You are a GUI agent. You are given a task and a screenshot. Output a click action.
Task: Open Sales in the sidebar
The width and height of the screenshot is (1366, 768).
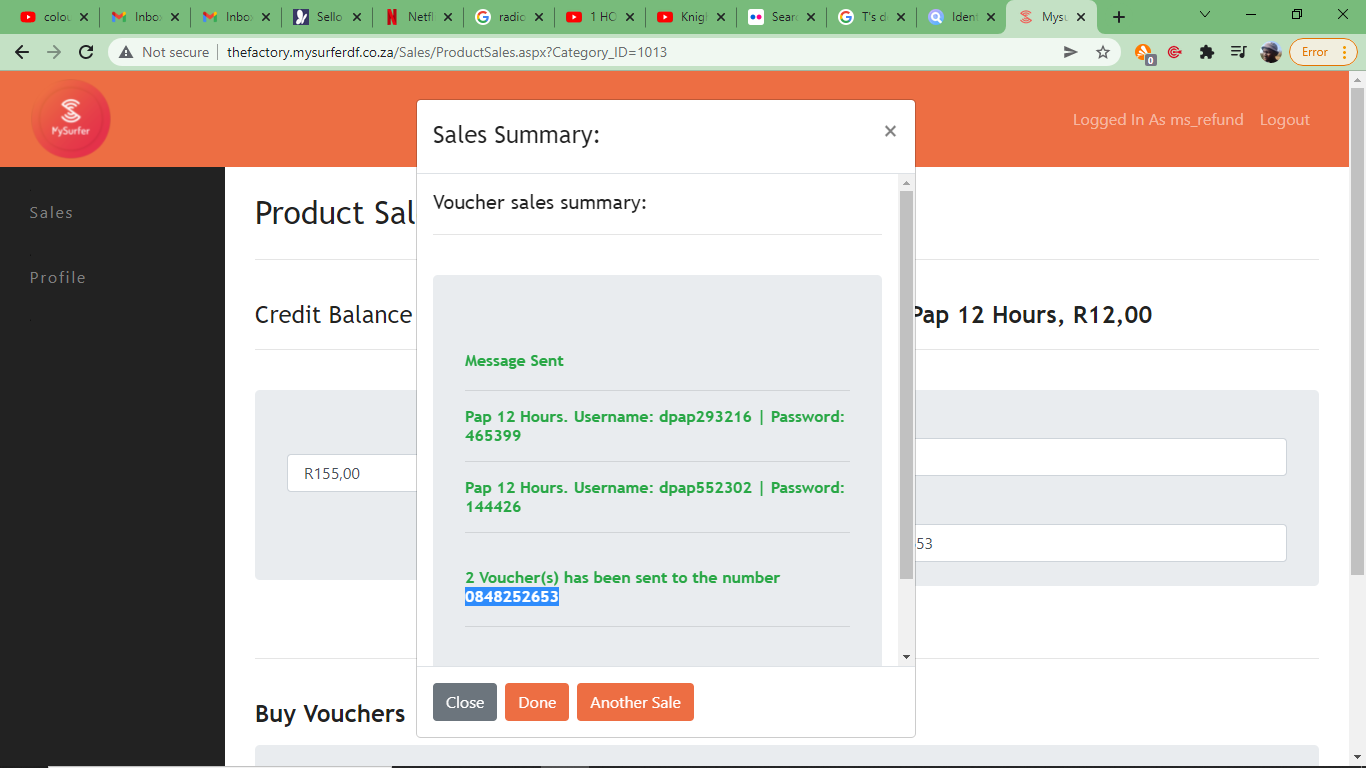click(x=51, y=212)
